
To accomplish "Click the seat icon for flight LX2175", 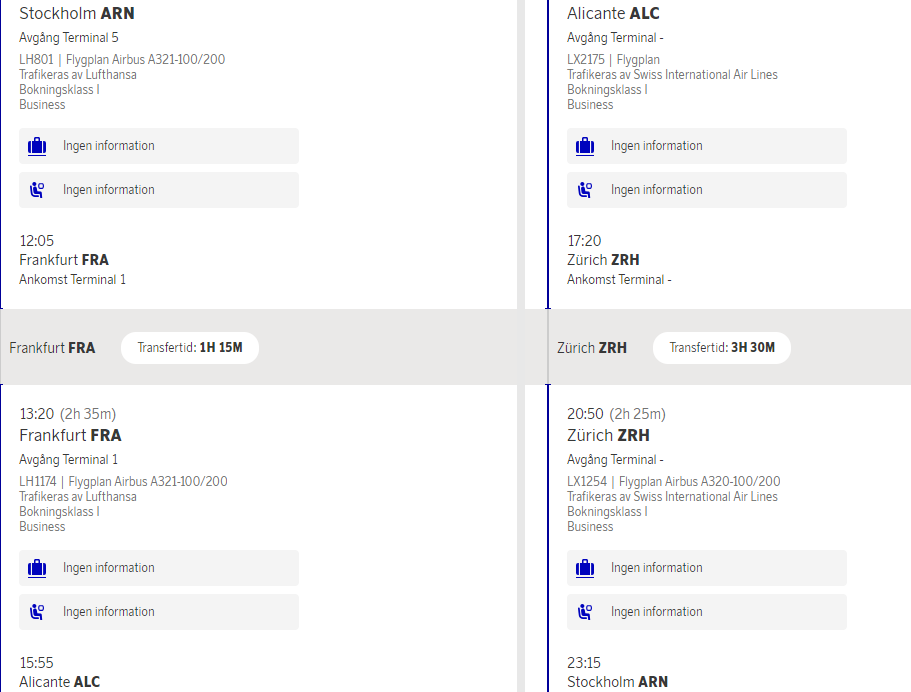I will (585, 190).
